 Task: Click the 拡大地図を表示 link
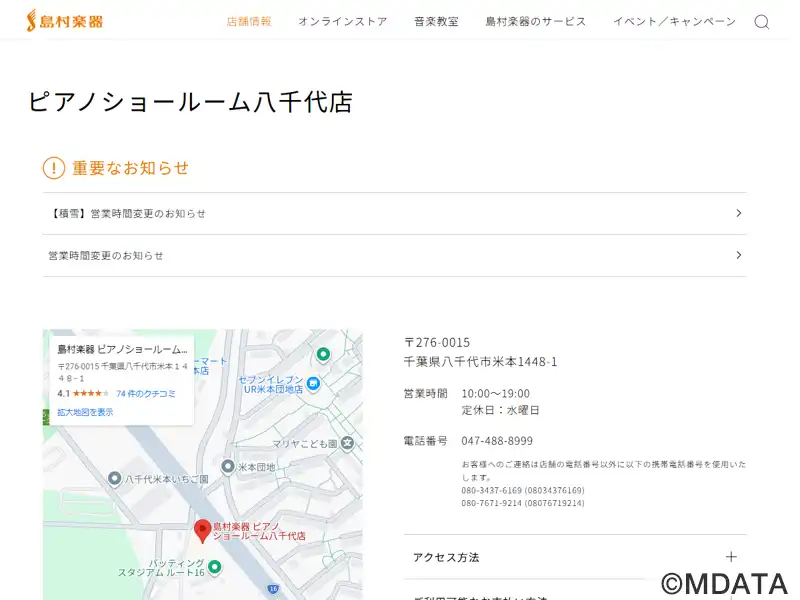coord(85,412)
